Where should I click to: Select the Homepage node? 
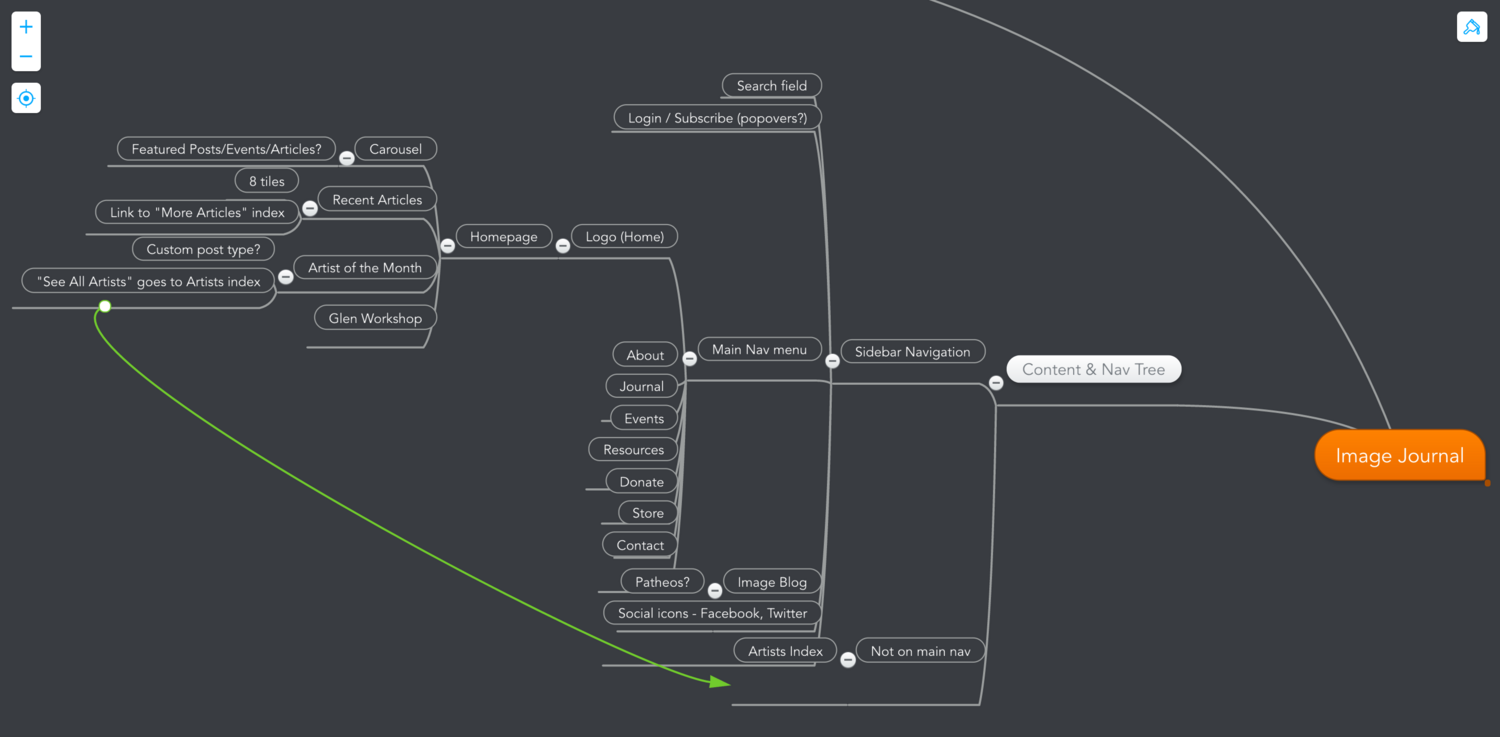coord(504,236)
